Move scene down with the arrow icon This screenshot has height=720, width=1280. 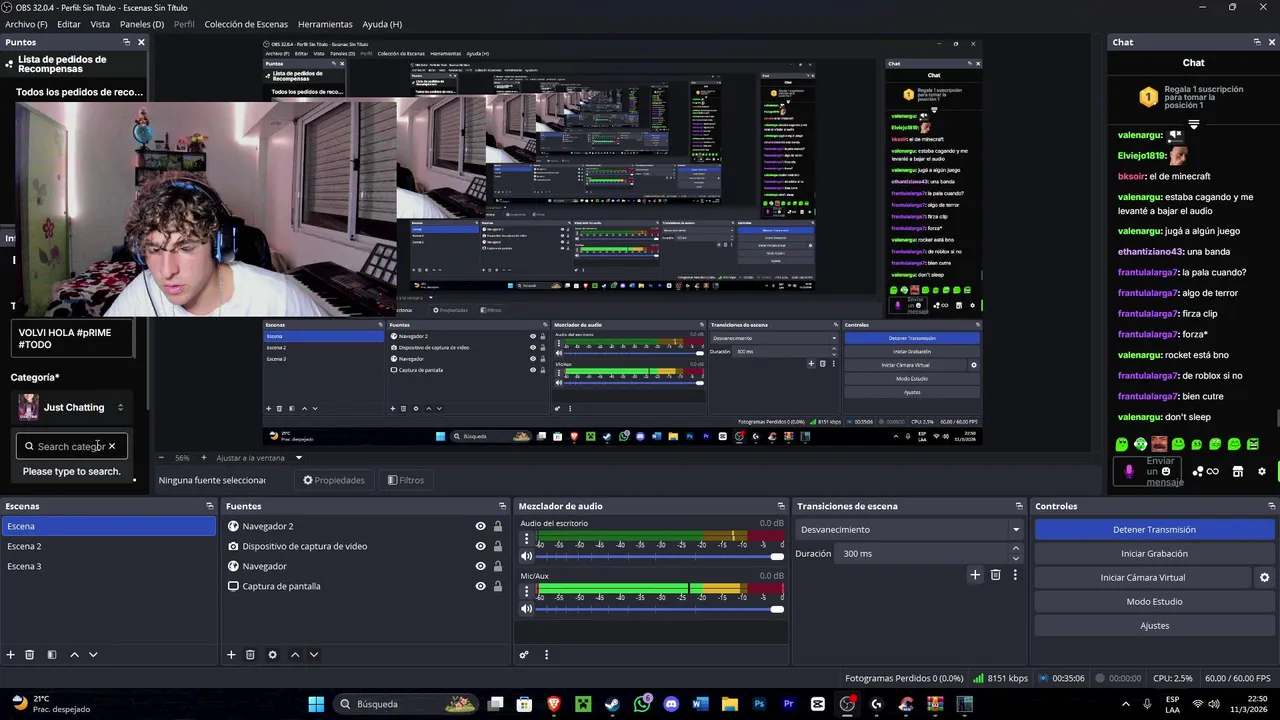click(x=93, y=655)
